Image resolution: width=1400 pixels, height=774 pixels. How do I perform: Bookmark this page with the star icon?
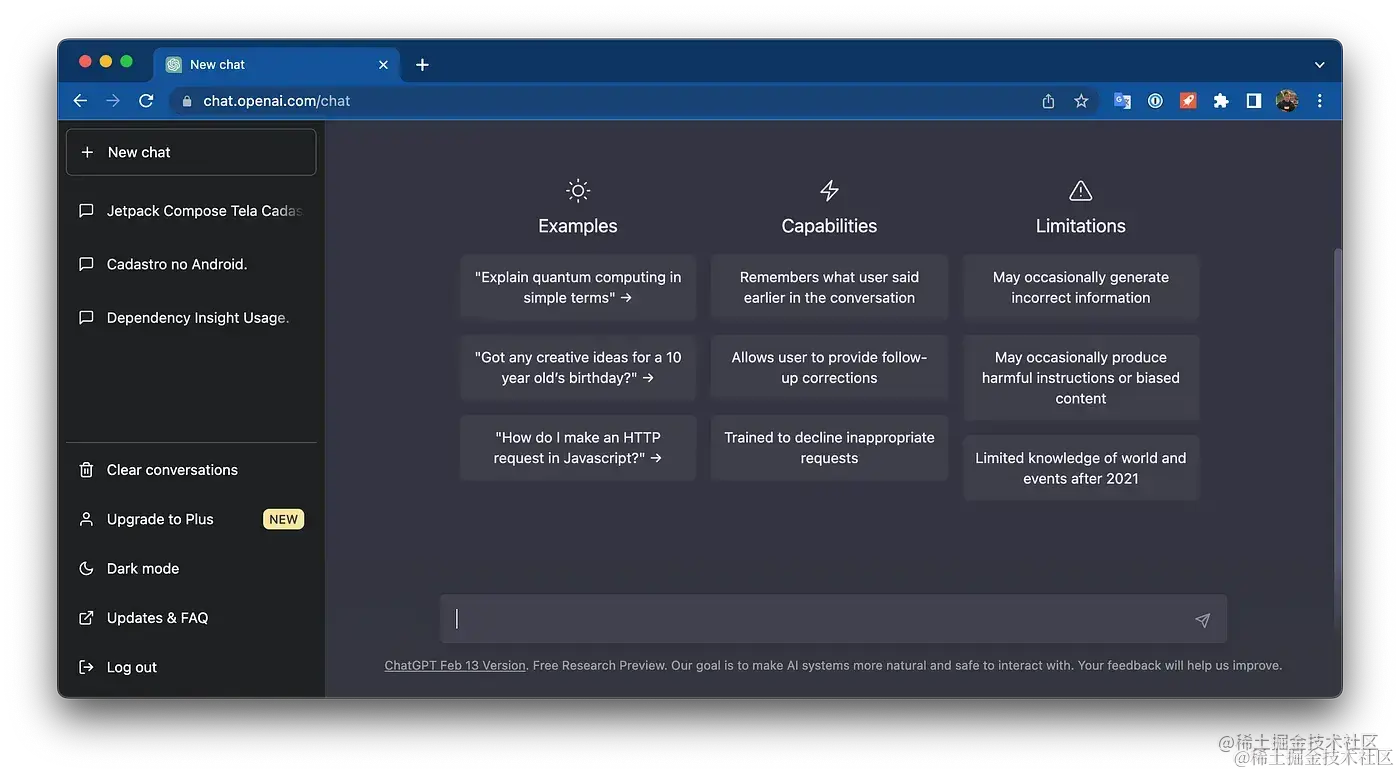pos(1081,101)
